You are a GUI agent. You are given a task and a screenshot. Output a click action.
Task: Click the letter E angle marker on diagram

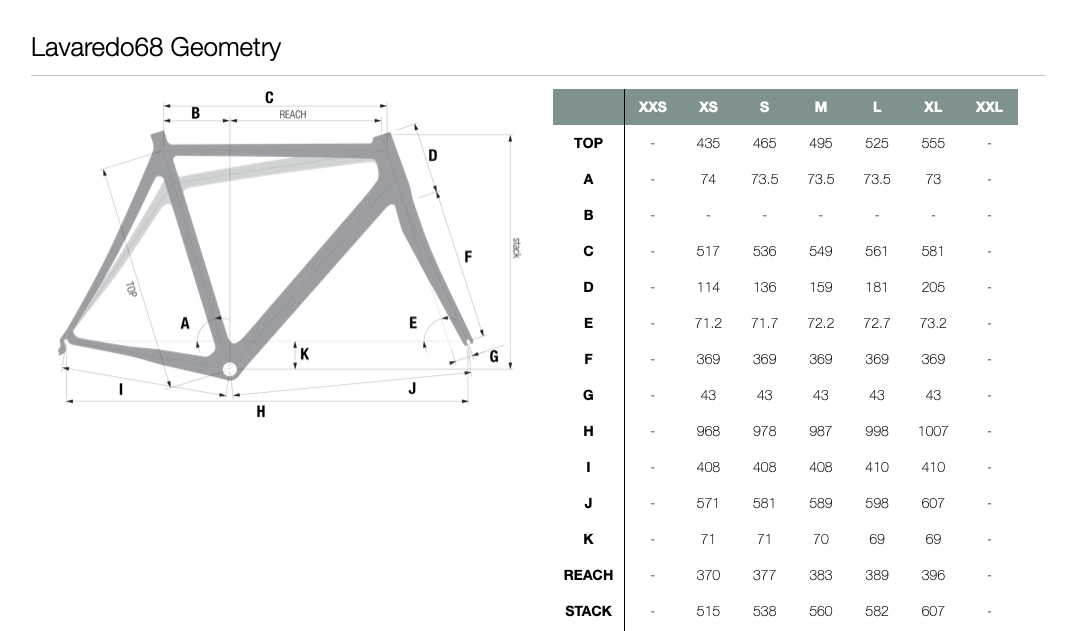(413, 322)
